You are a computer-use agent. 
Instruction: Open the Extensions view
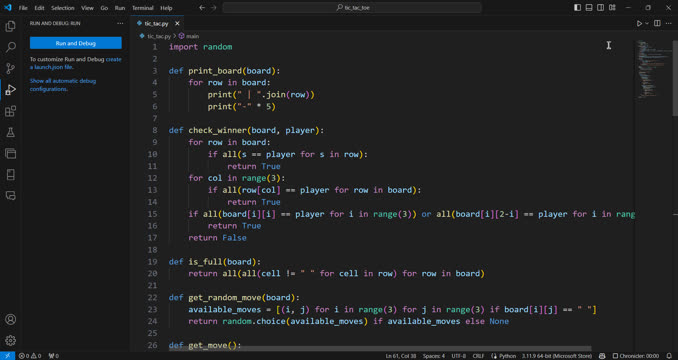(x=10, y=111)
